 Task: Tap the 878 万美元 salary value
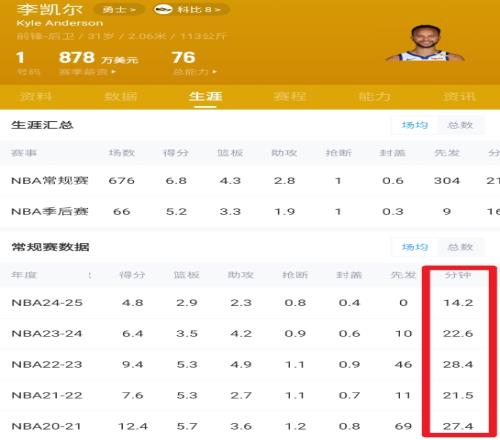pos(98,58)
